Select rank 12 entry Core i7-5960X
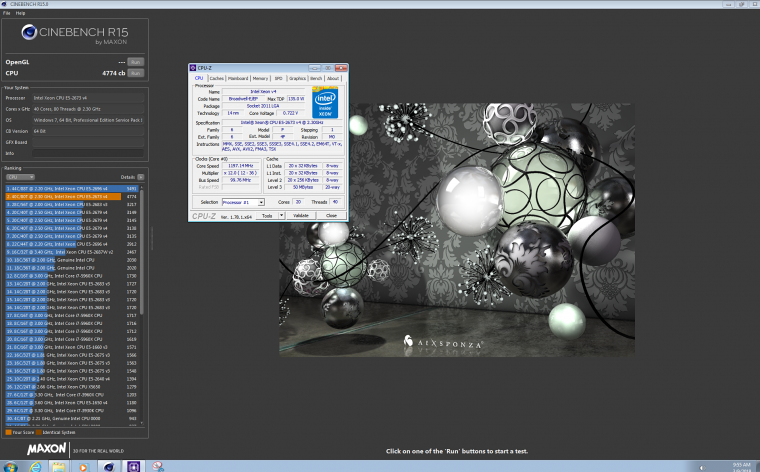The width and height of the screenshot is (760, 472). (72, 276)
